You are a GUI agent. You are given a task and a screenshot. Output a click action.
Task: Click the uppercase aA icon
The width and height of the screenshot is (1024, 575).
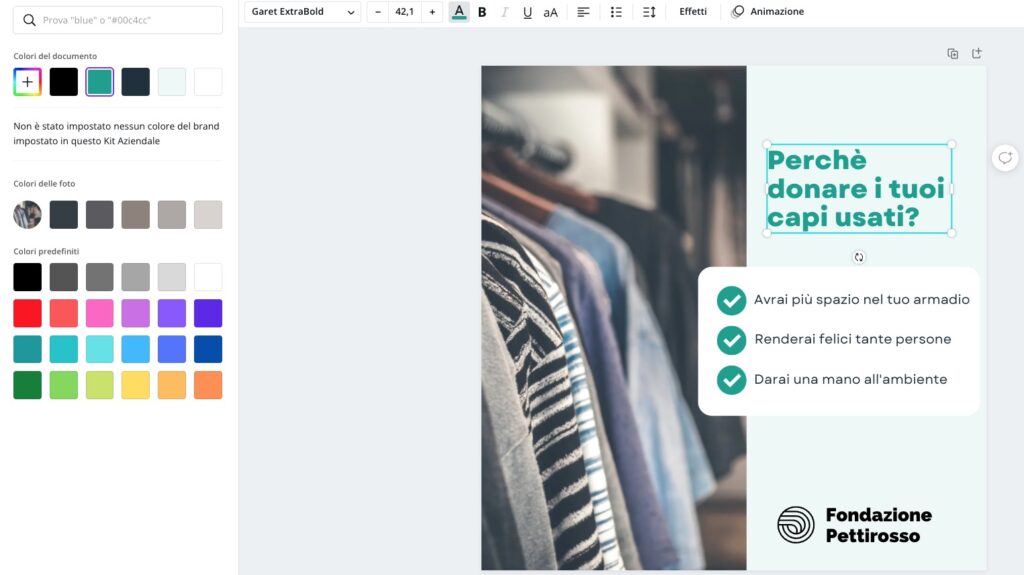coord(551,12)
